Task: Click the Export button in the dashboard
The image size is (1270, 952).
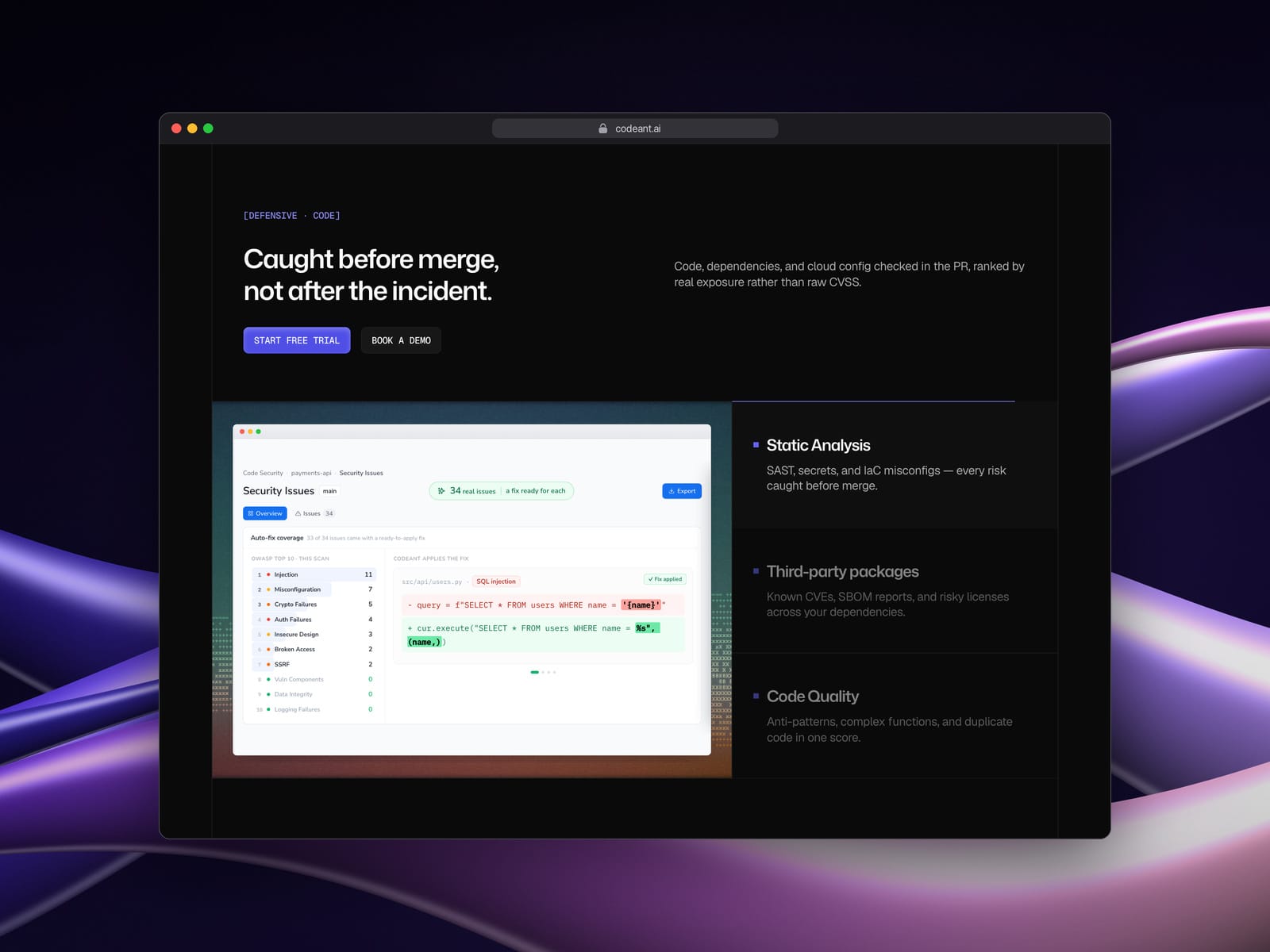Action: coord(682,491)
